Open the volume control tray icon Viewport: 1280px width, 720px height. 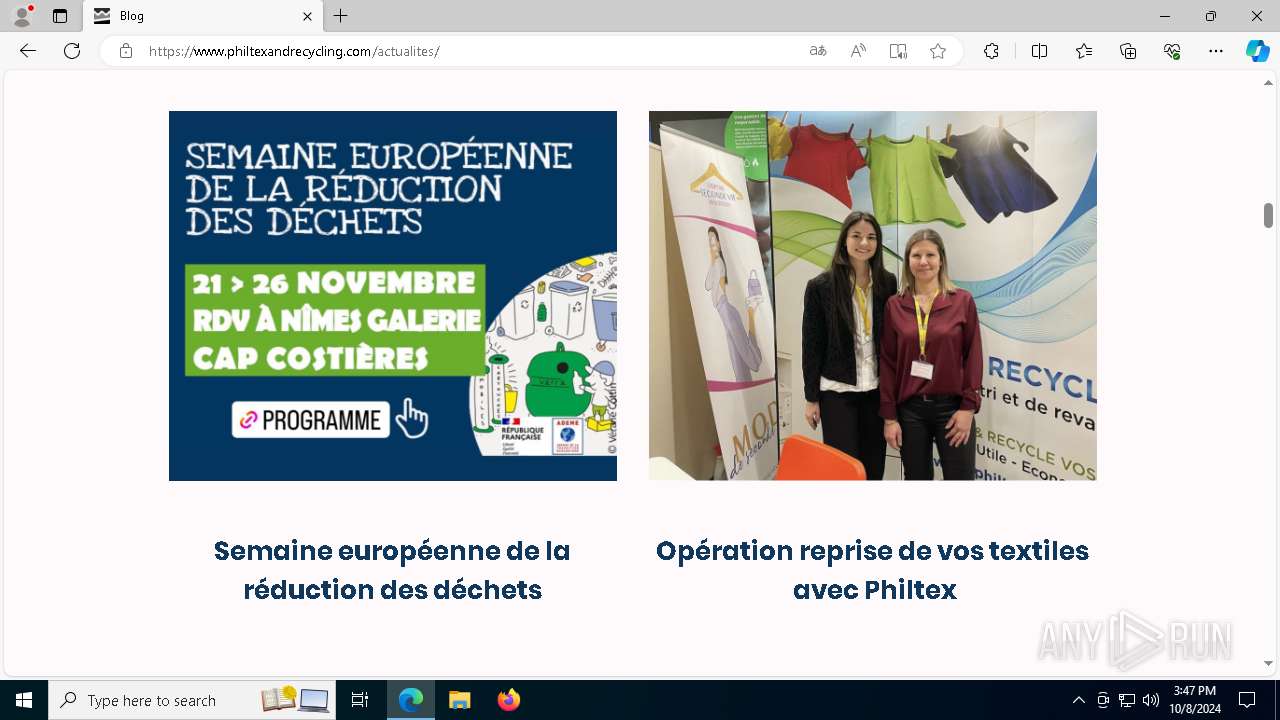[1150, 700]
